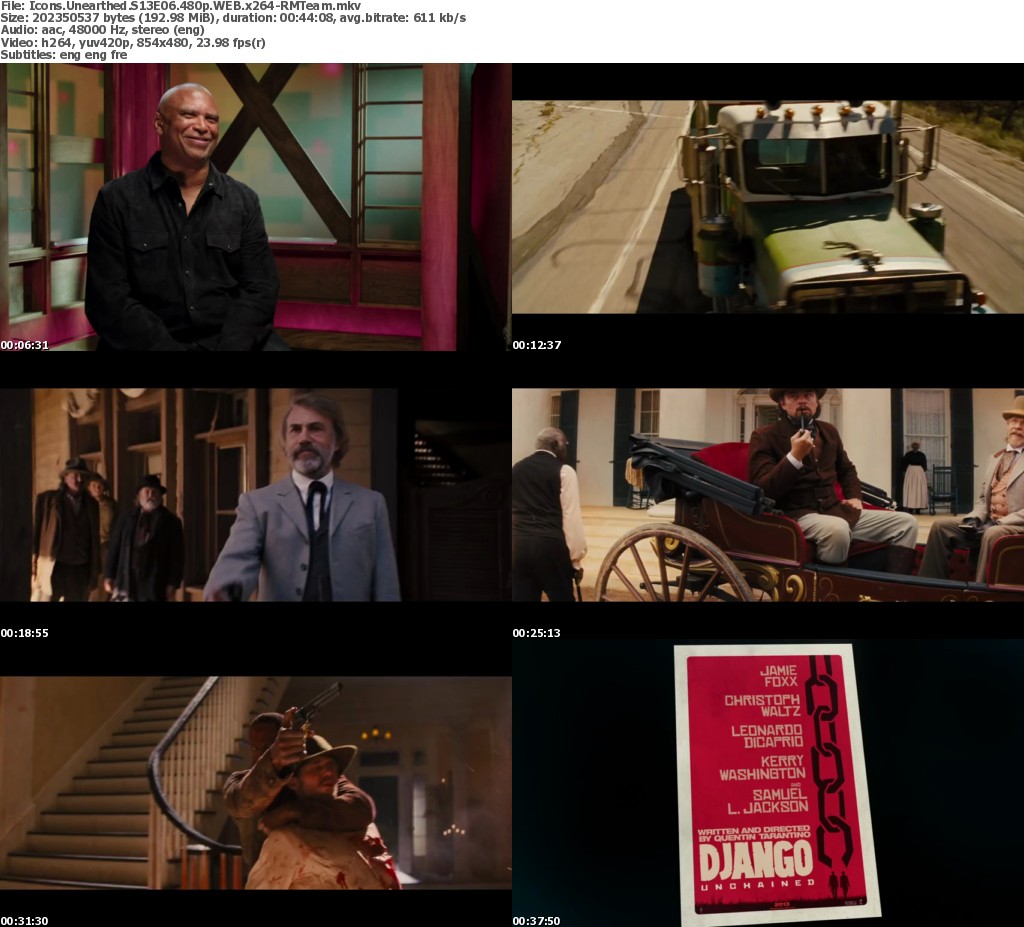Click the staircase gunfight thumbnail at 00:31:30
The image size is (1024, 927).
pos(255,783)
